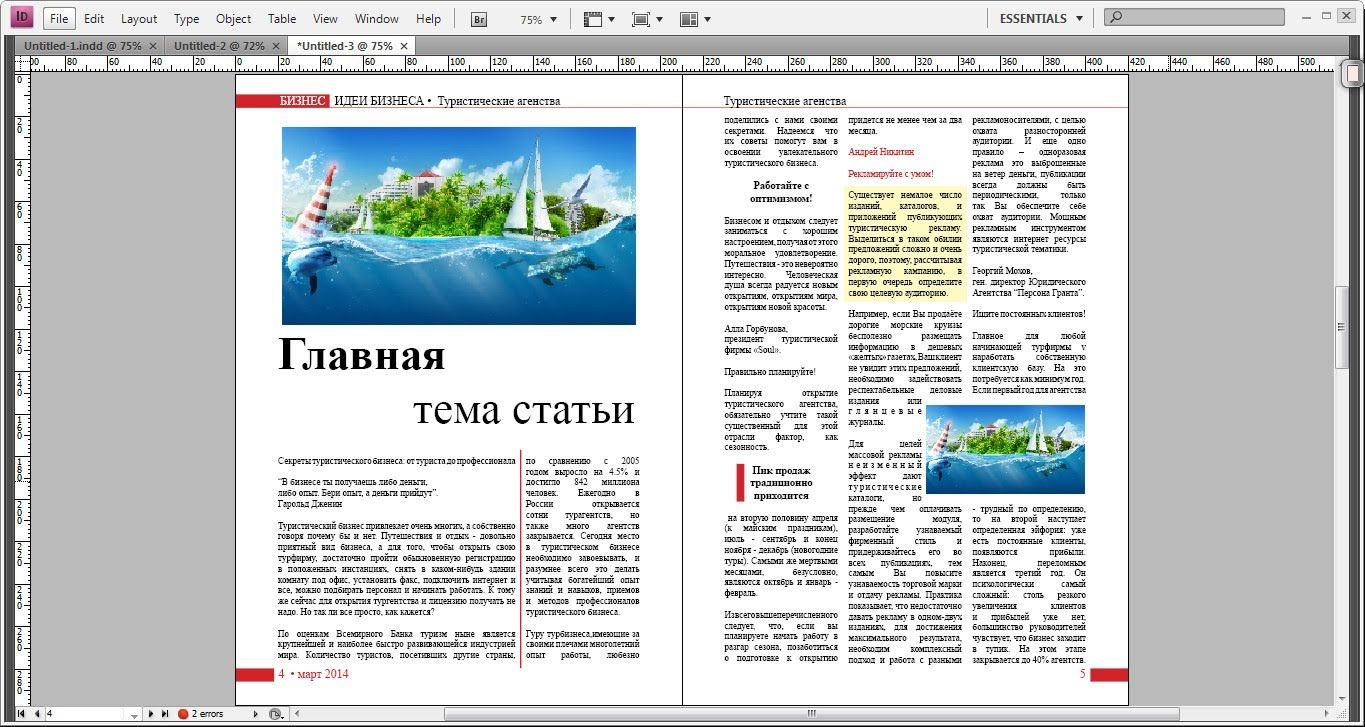The image size is (1365, 727).
Task: Click the 'Пик продаж традиционно приходится' pull quote
Action: tap(781, 483)
